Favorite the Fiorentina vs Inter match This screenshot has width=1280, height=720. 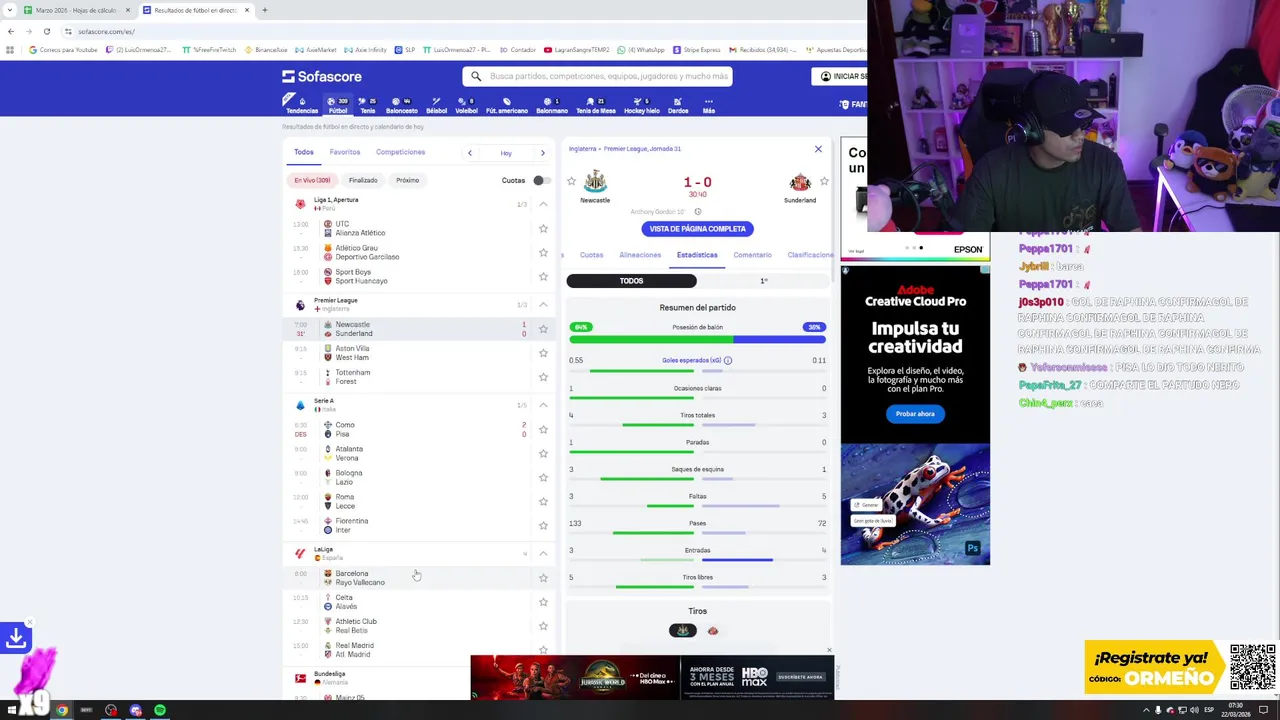click(543, 525)
